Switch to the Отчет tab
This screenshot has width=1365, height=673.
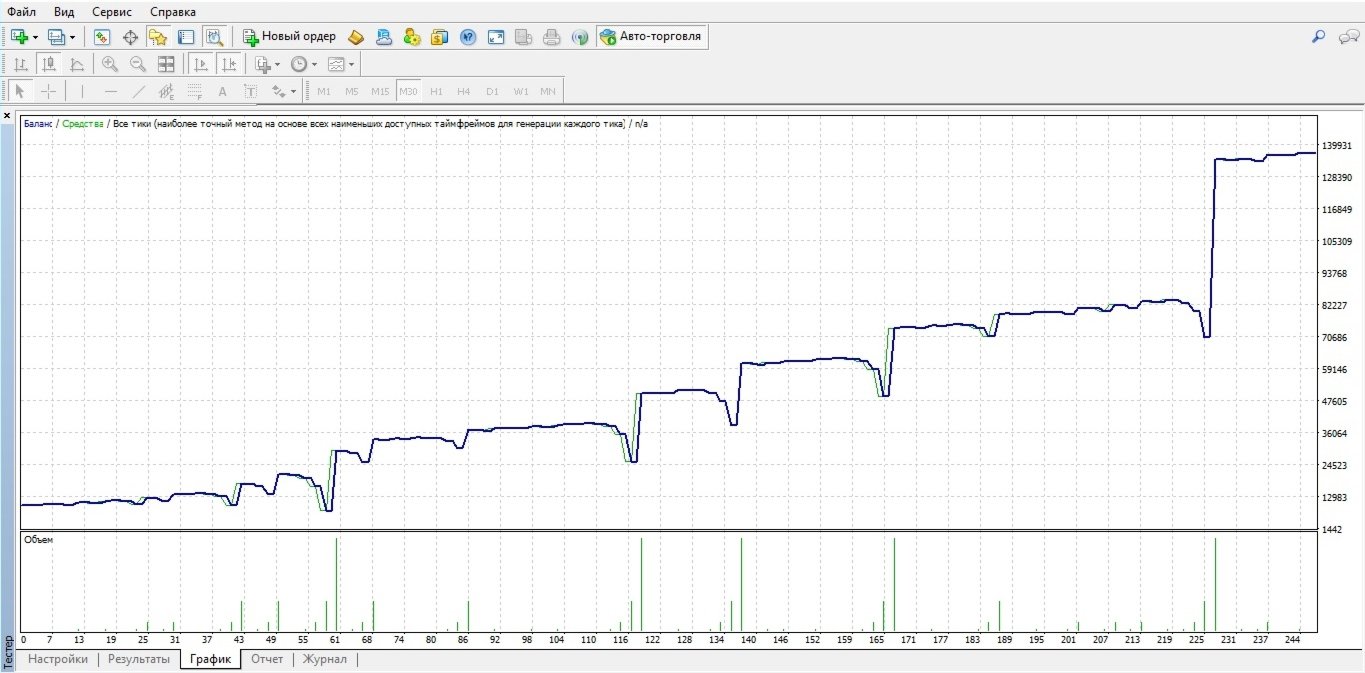coord(267,659)
